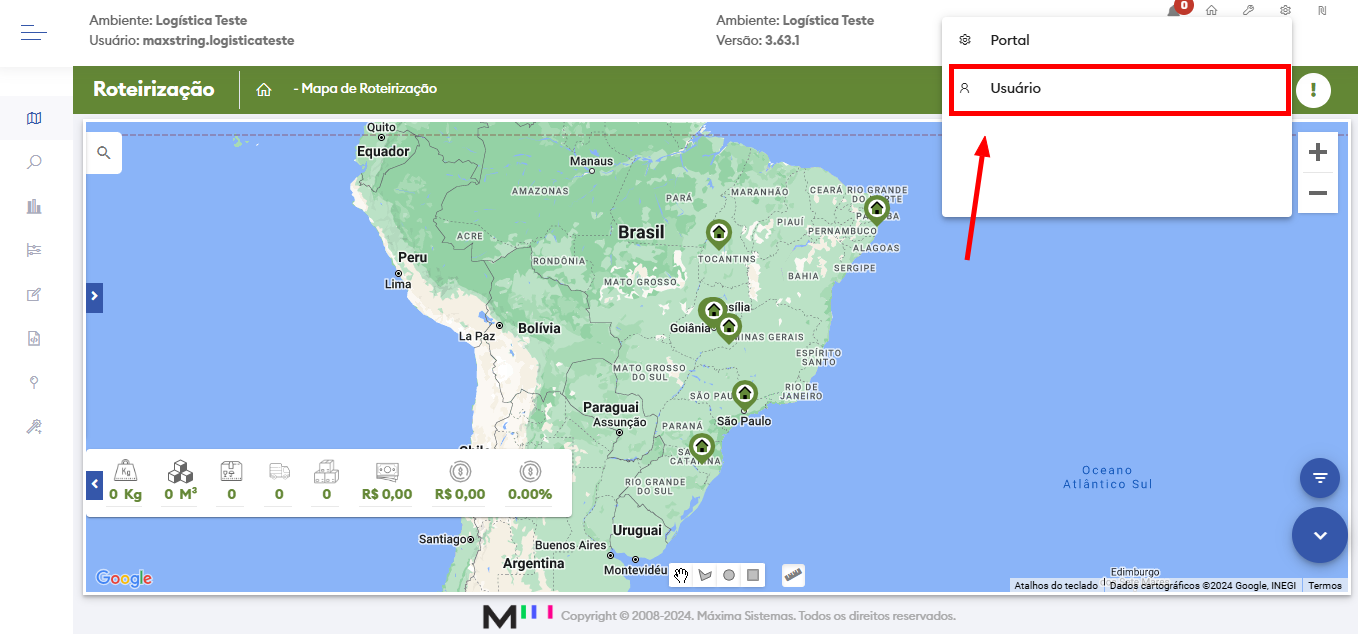
Task: Select the search tool in the sidebar
Action: [33, 162]
